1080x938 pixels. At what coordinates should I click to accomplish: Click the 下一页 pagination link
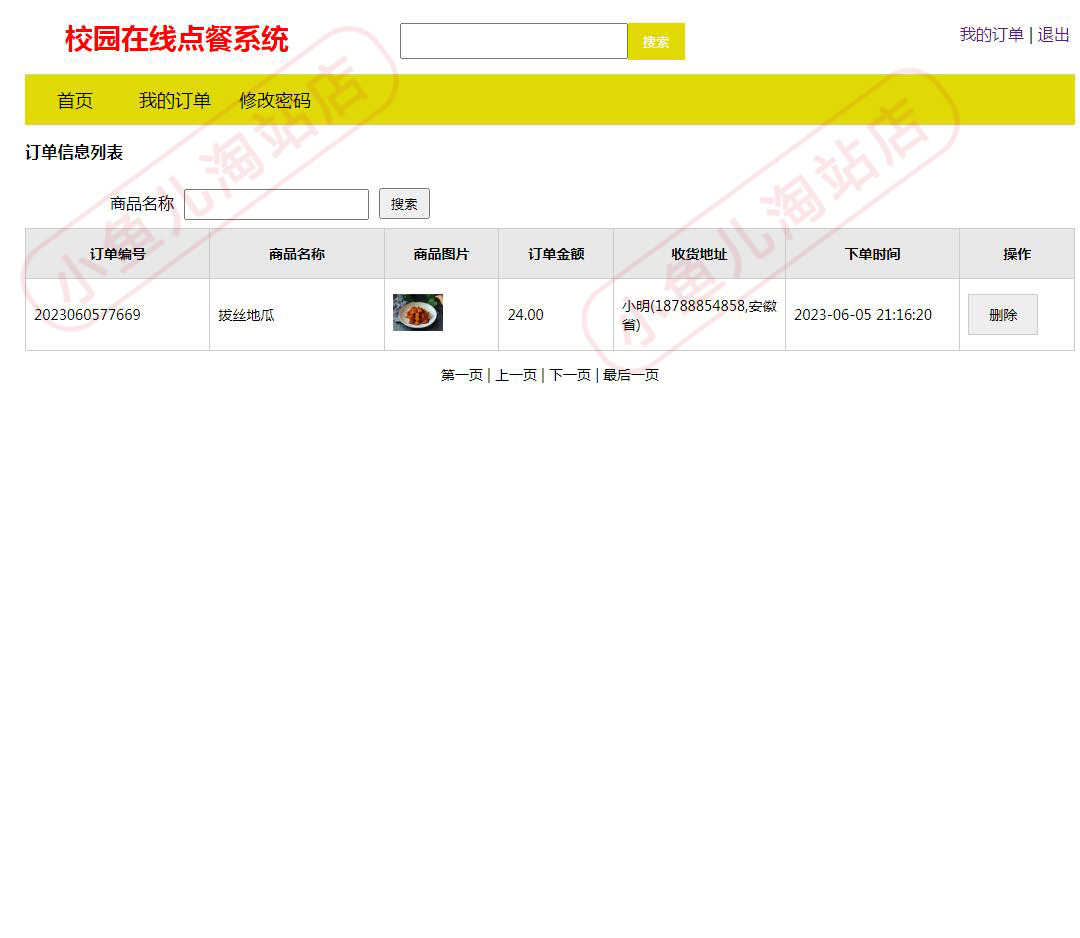tap(570, 375)
